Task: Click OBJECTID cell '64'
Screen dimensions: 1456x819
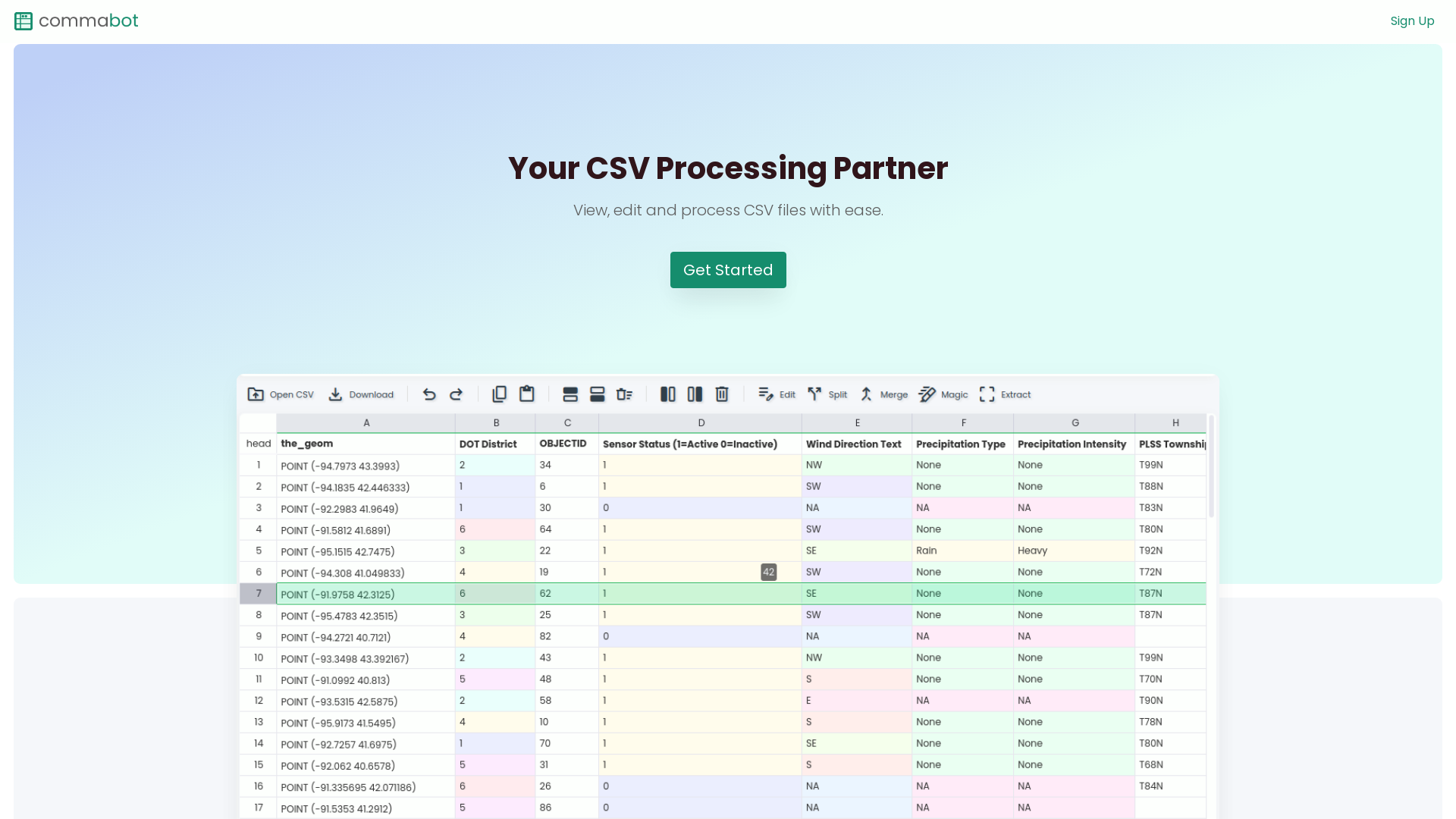Action: pos(567,529)
